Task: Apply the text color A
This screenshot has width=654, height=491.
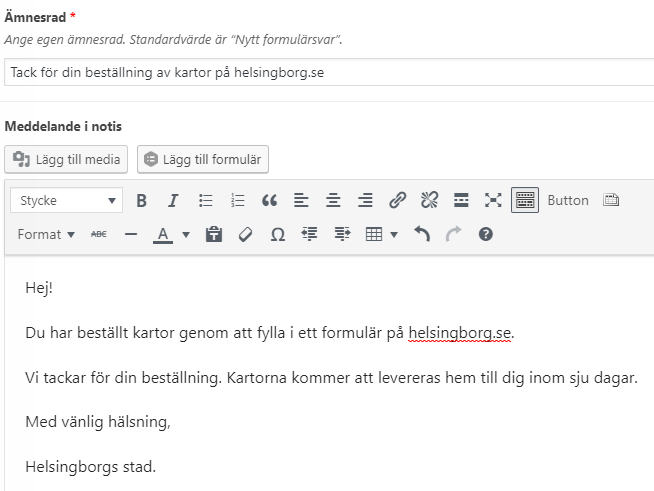Action: pyautogui.click(x=163, y=234)
